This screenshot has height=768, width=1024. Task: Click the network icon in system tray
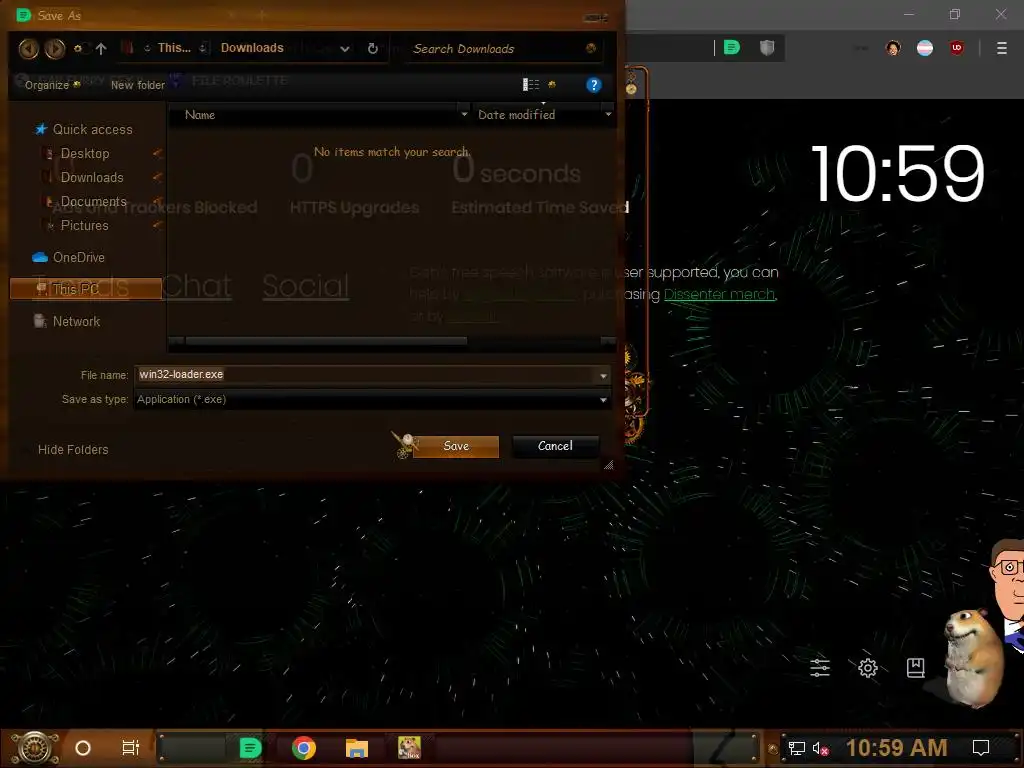(797, 748)
